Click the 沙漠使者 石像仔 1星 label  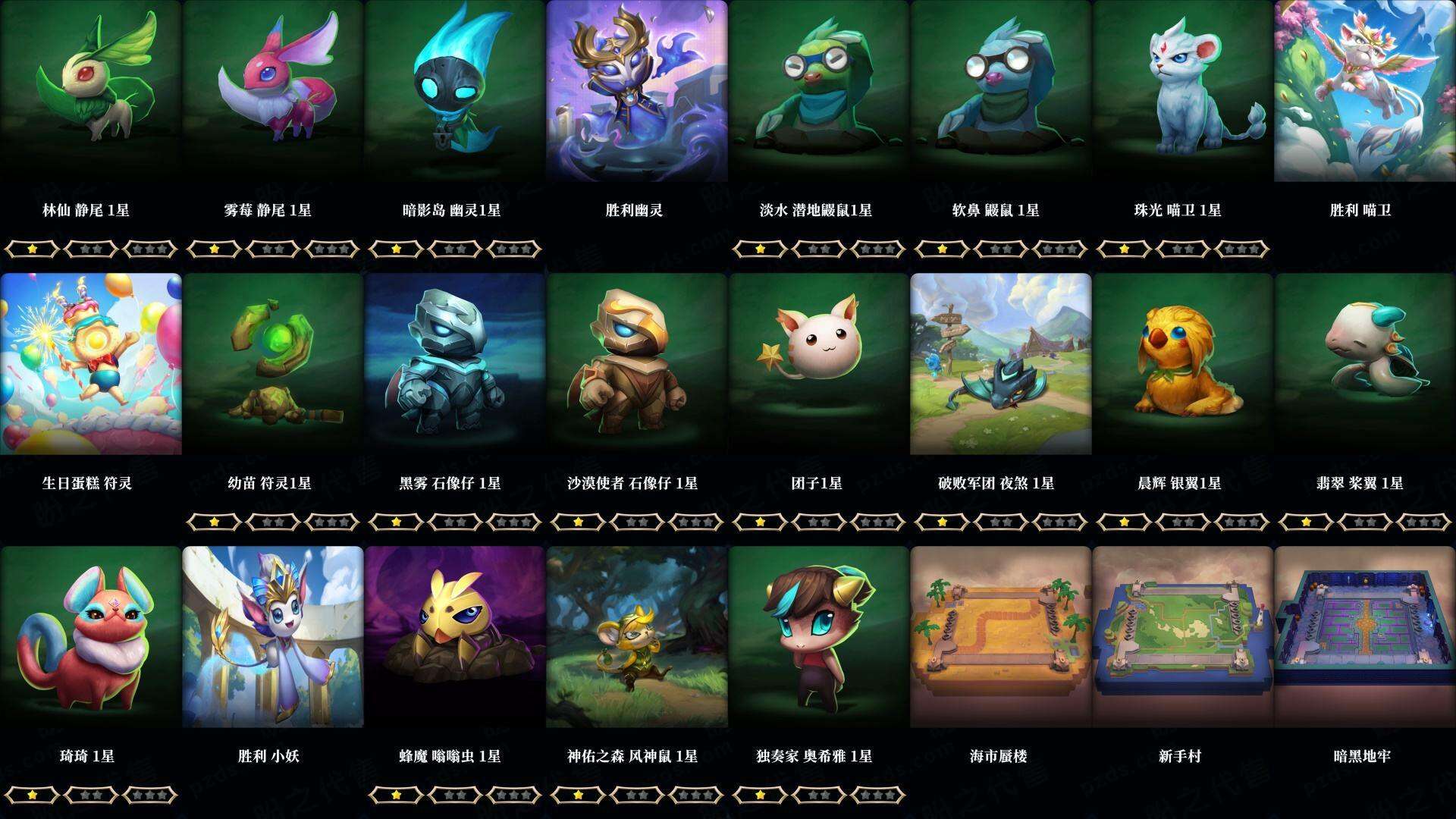[632, 483]
